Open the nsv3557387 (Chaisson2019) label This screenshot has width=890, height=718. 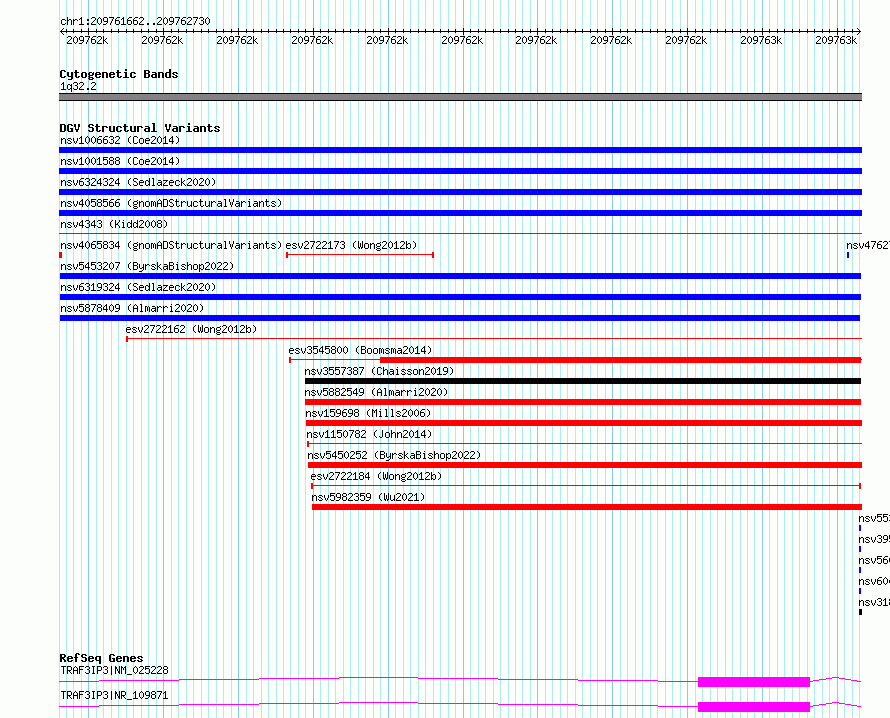click(x=379, y=371)
